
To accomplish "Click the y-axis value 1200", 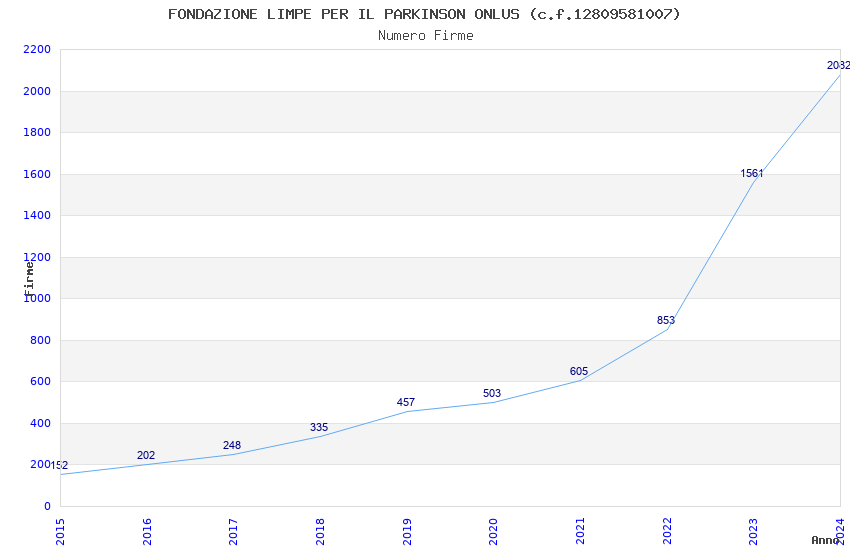I will pyautogui.click(x=37, y=257).
